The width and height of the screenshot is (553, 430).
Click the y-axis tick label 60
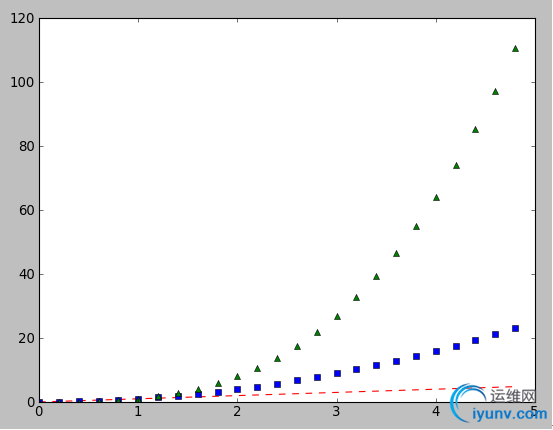pyautogui.click(x=26, y=211)
